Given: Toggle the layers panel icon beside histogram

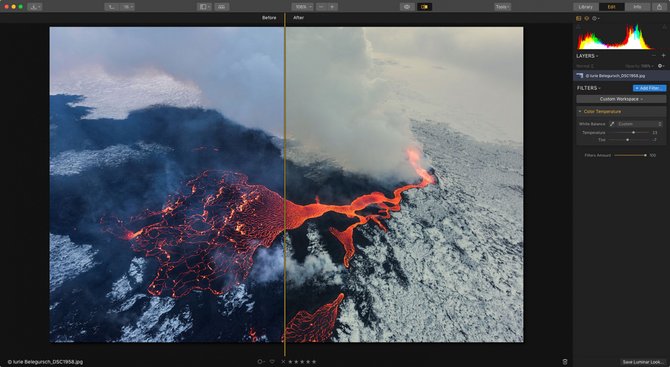Looking at the screenshot, I should 587,18.
